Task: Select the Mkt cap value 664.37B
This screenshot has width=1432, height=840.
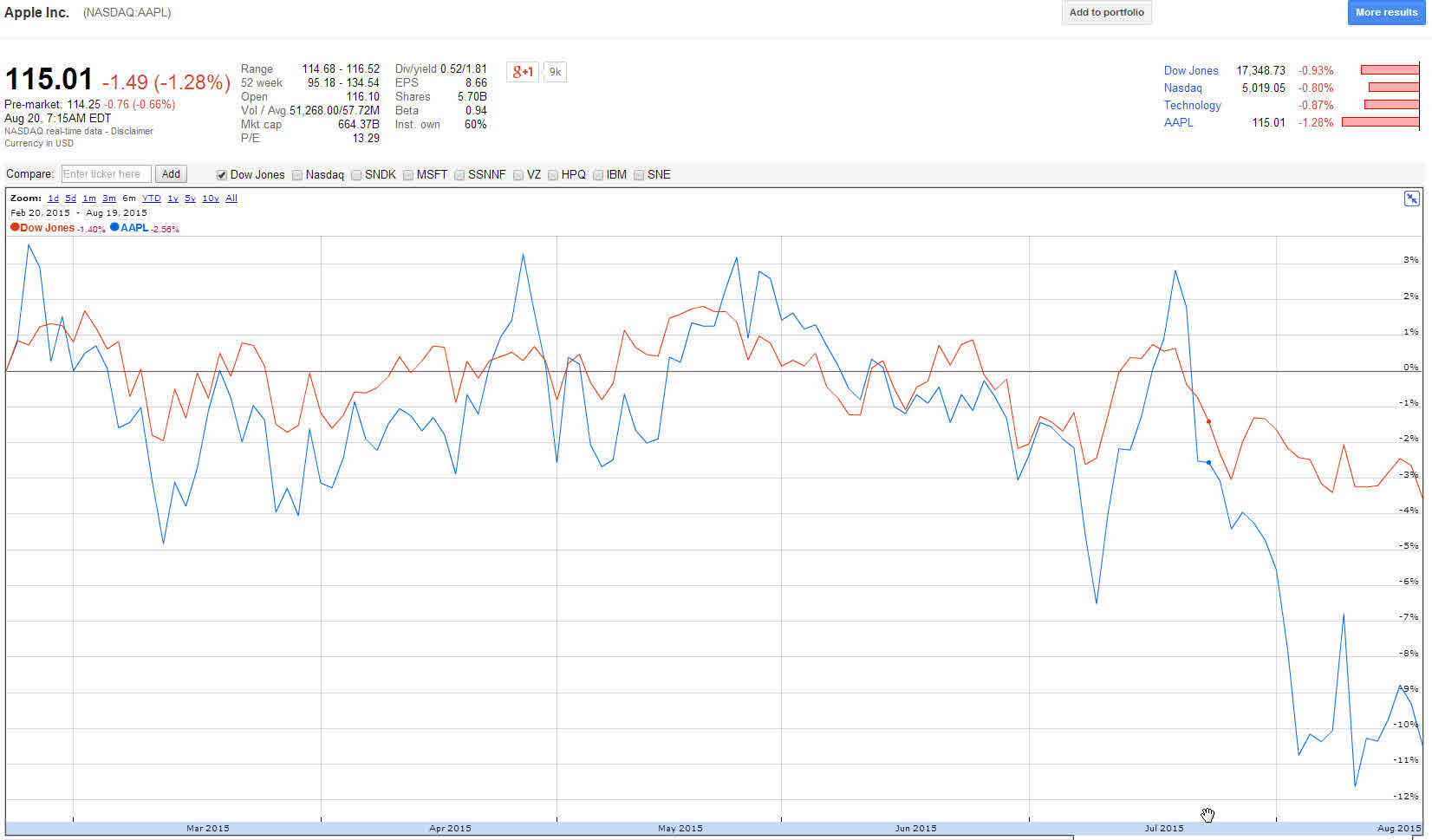Action: pos(359,125)
